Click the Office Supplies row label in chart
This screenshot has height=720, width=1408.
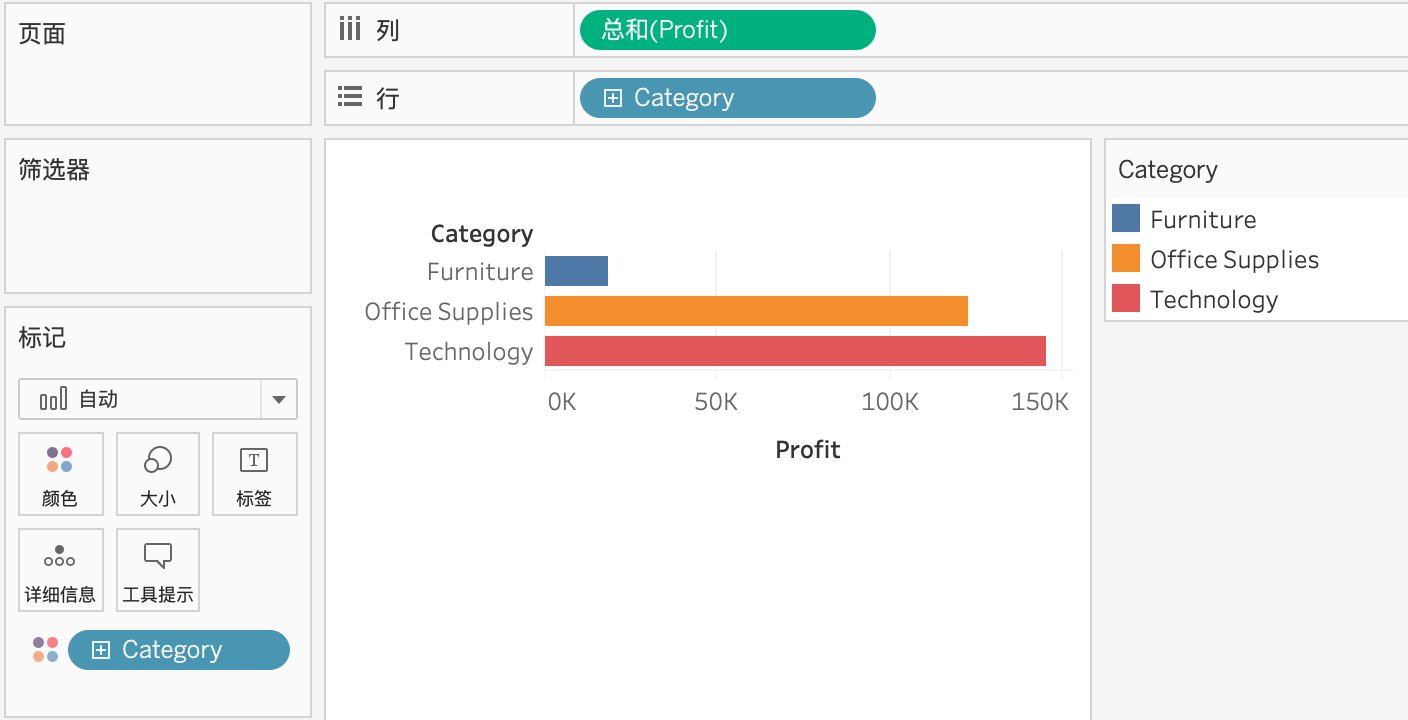[449, 312]
